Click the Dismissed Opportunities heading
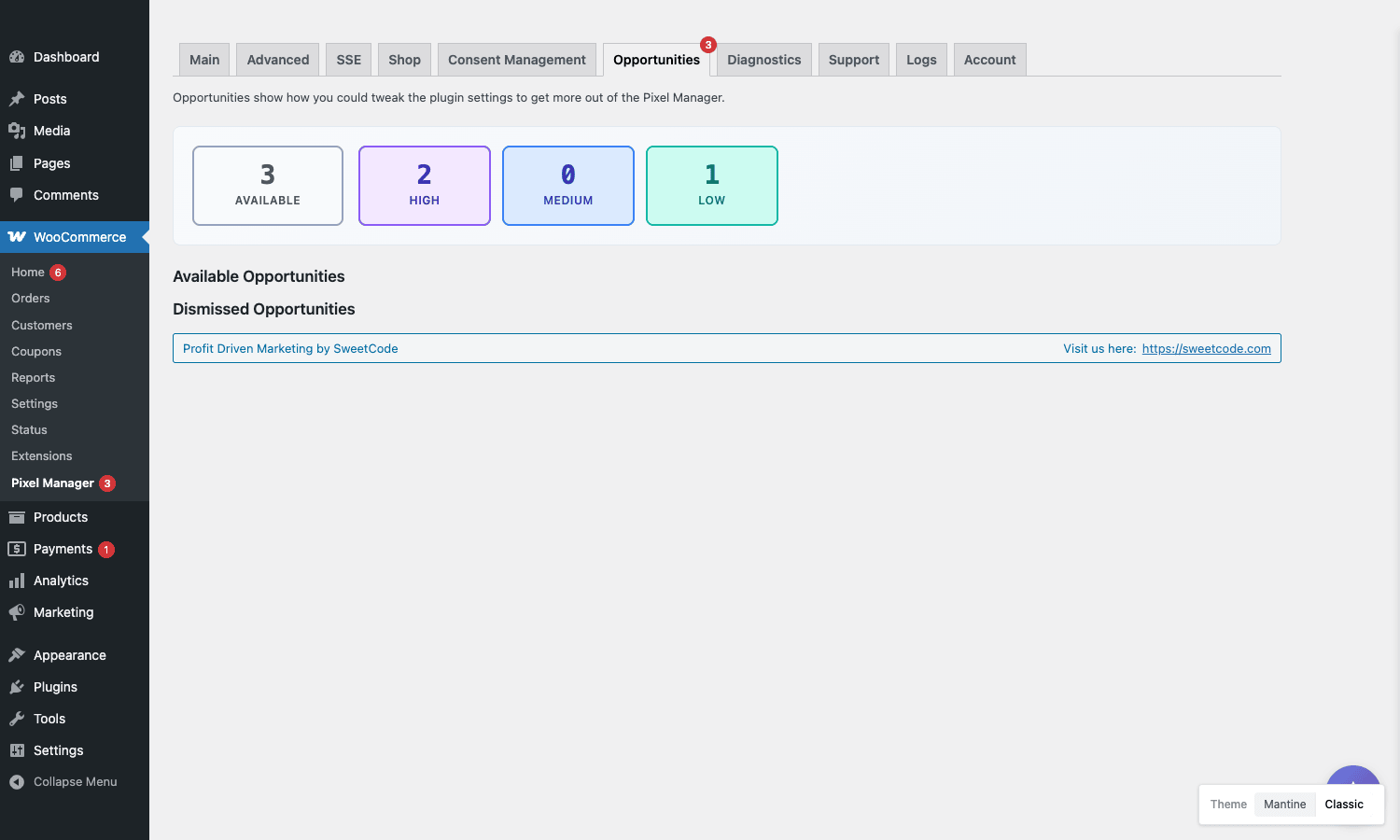The width and height of the screenshot is (1400, 840). (x=264, y=309)
